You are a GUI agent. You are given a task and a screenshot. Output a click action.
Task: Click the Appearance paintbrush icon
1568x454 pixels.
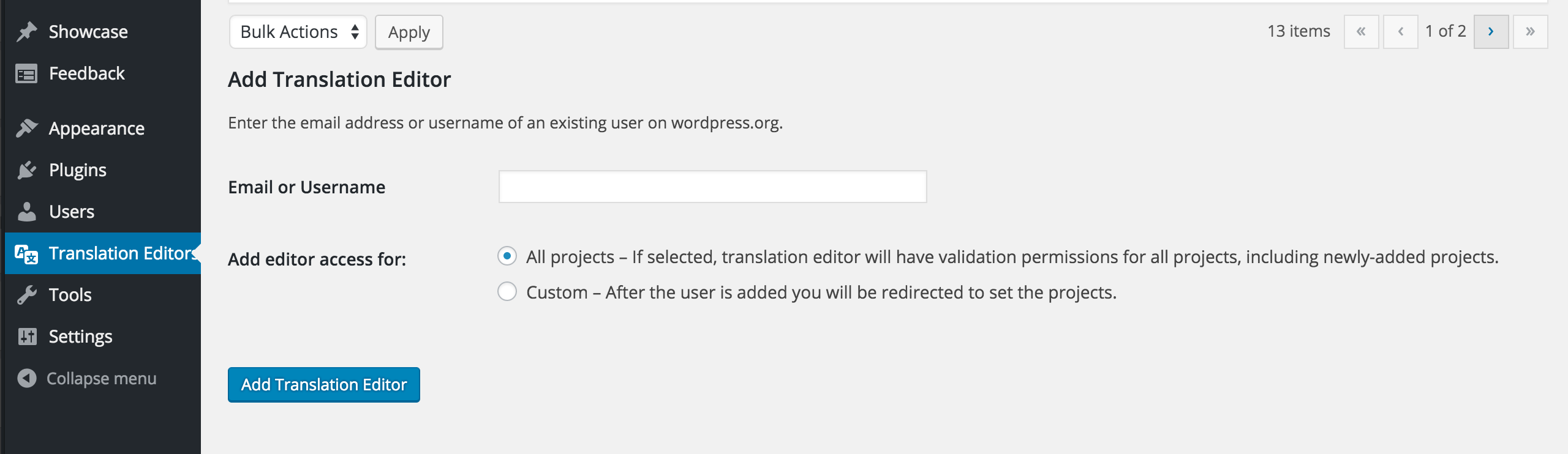tap(27, 128)
